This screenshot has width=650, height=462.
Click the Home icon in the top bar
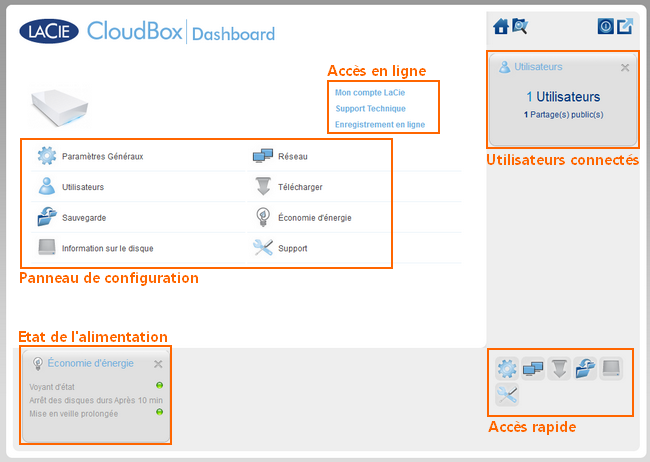coord(502,27)
